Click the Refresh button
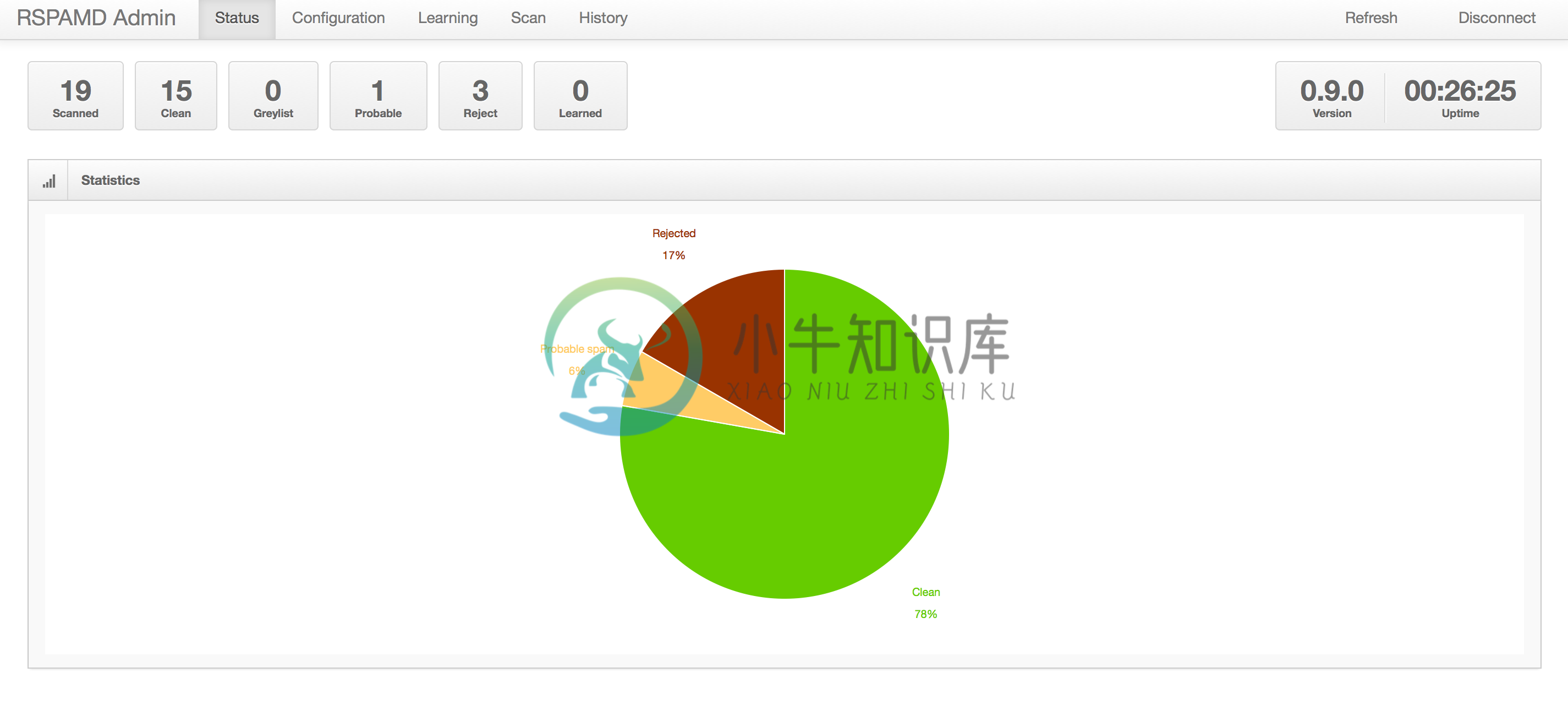Screen dimensions: 1568x711 pyautogui.click(x=1370, y=17)
